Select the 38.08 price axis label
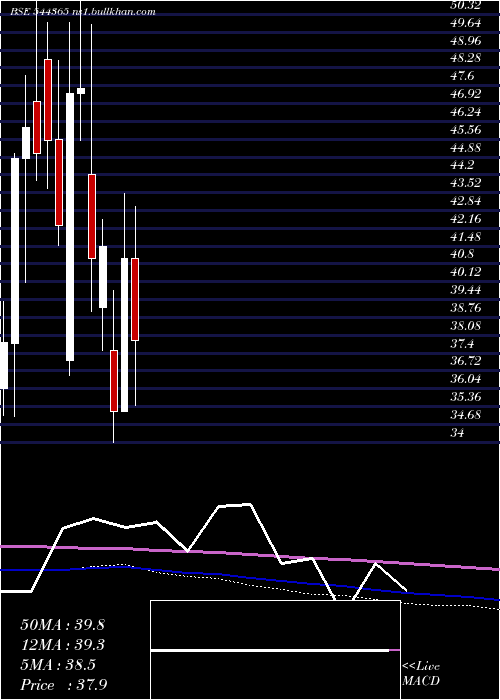500x700 pixels. (x=466, y=326)
